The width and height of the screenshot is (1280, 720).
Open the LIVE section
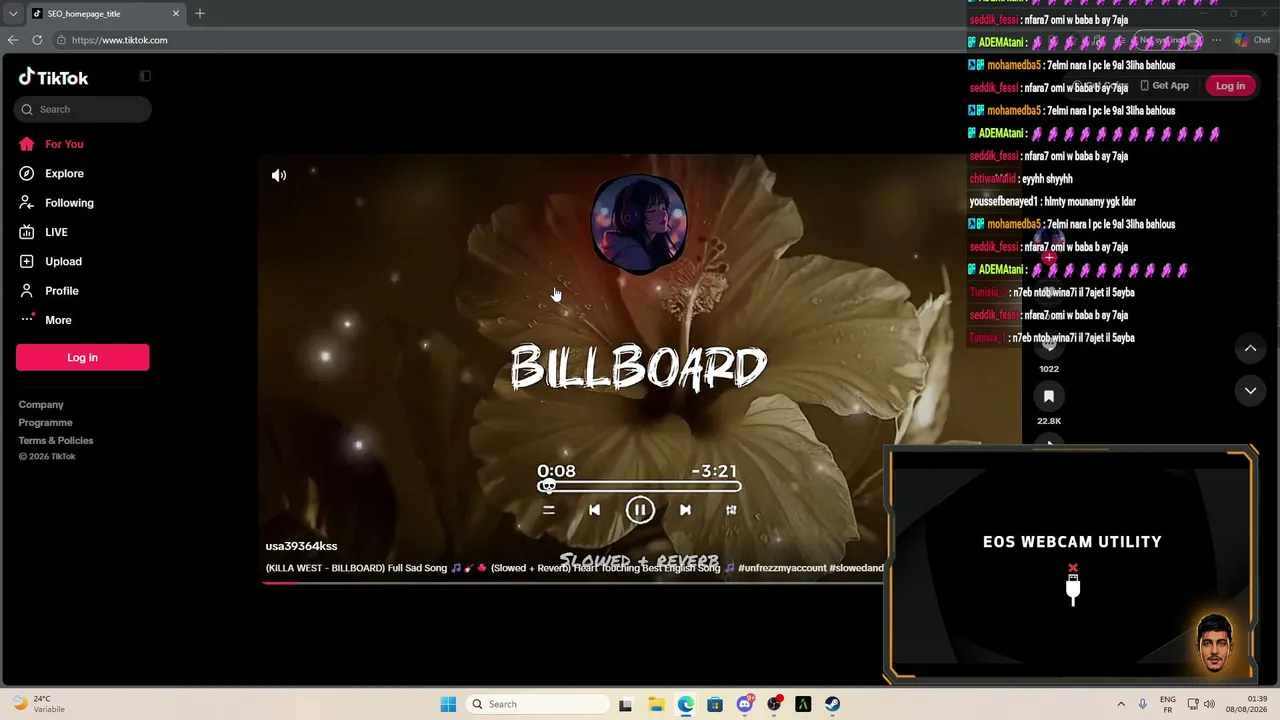tap(43, 232)
